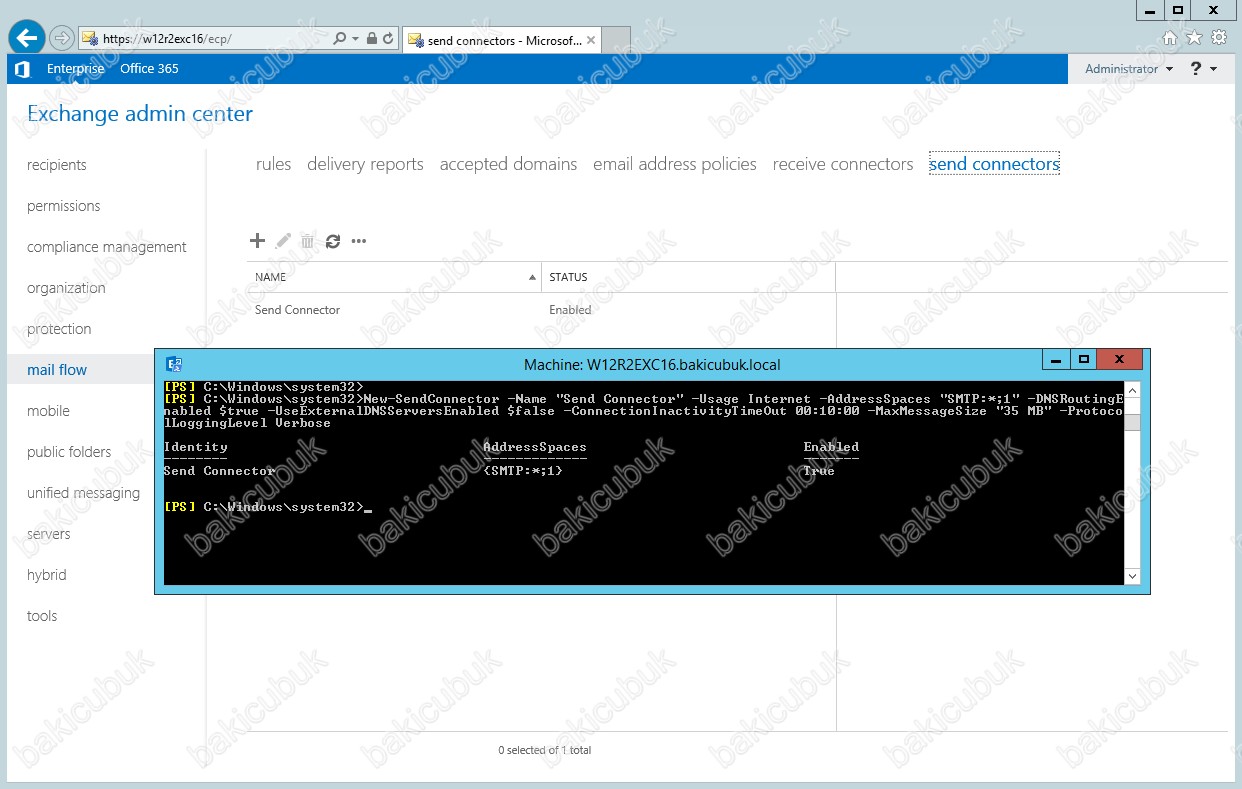The image size is (1242, 789).
Task: Open the empty new tab button
Action: tap(617, 39)
